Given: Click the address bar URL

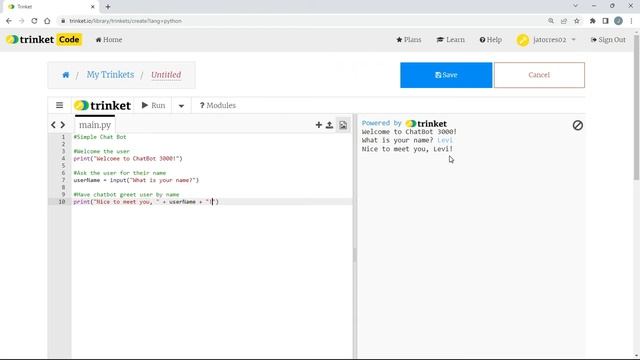Looking at the screenshot, I should [x=125, y=21].
